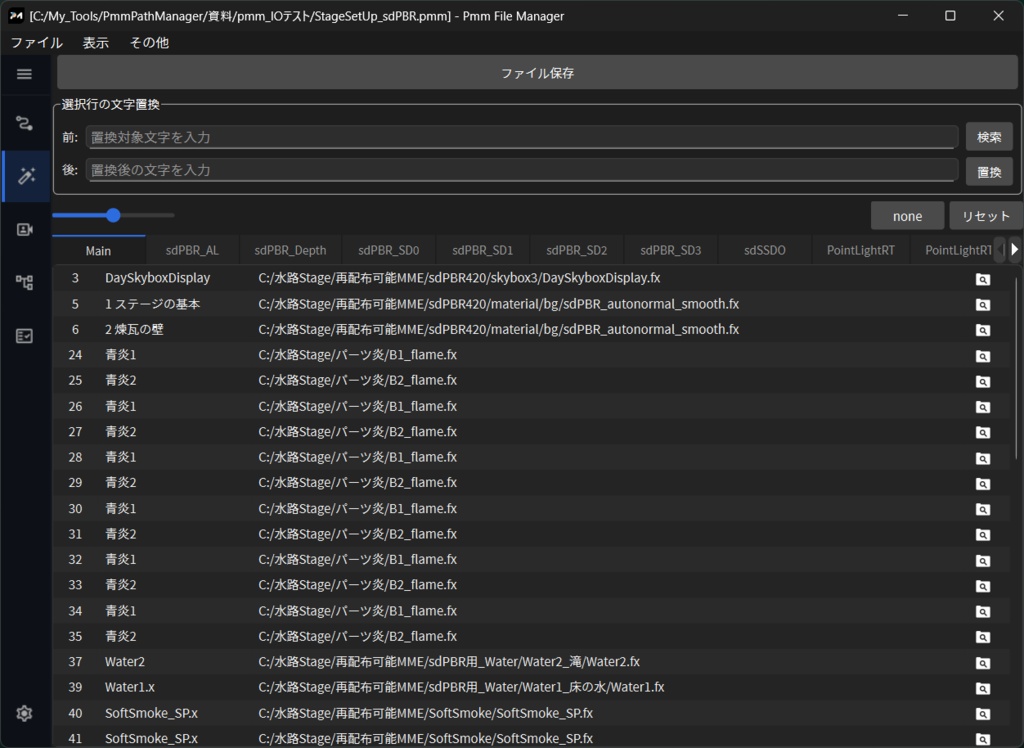The height and width of the screenshot is (748, 1024).
Task: Open the node graph panel icon
Action: coord(24,282)
